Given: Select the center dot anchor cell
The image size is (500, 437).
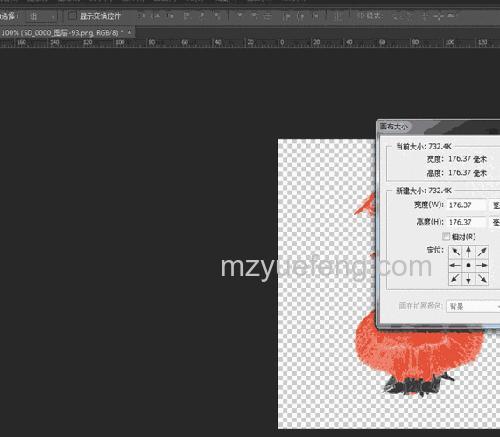Looking at the screenshot, I should pyautogui.click(x=468, y=265).
